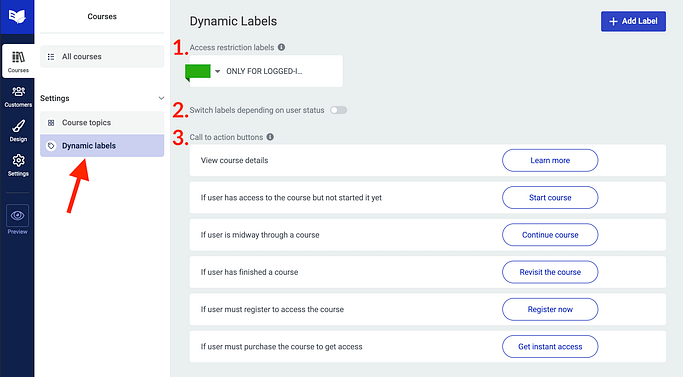Open the label color dropdown arrow
Image resolution: width=683 pixels, height=377 pixels.
217,71
